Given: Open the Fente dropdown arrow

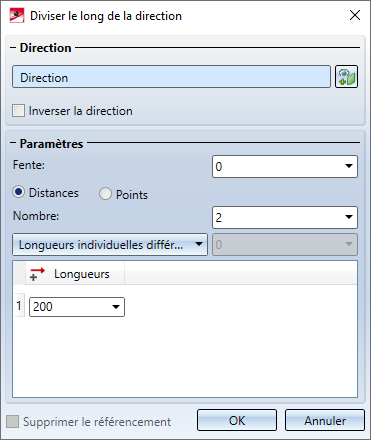Looking at the screenshot, I should click(349, 166).
